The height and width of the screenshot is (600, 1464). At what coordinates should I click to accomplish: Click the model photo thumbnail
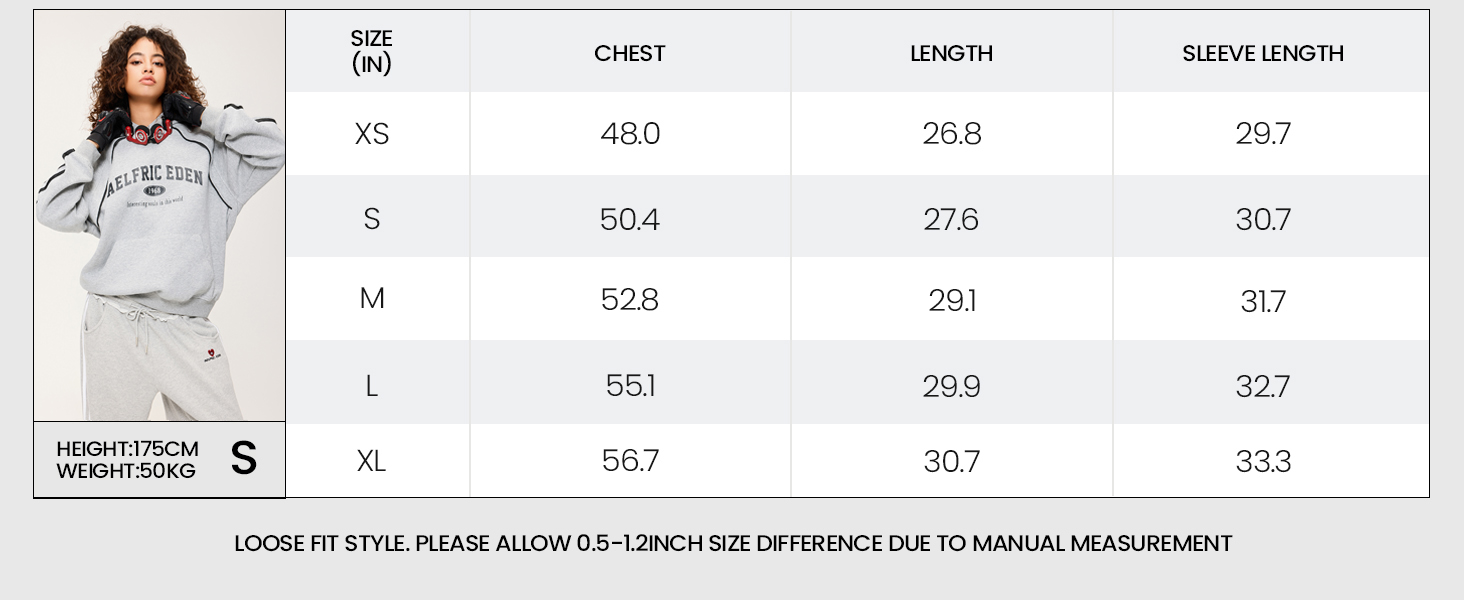[160, 216]
